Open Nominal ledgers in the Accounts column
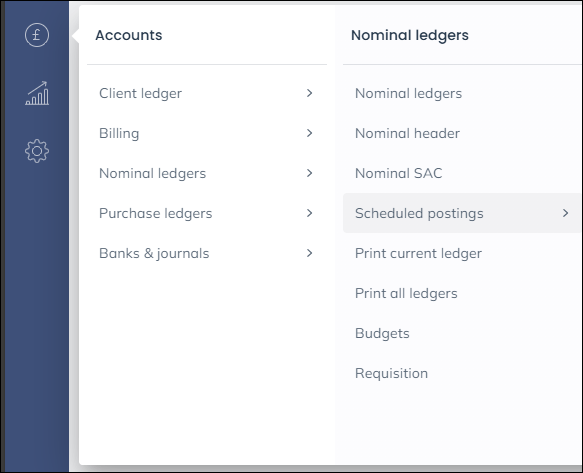583x473 pixels. click(x=207, y=173)
